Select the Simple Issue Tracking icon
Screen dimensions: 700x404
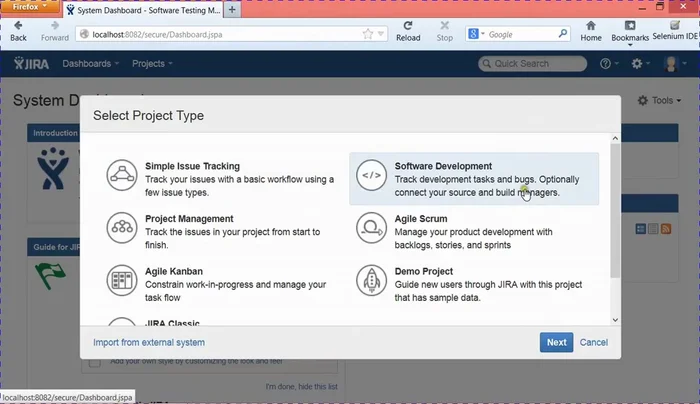(121, 175)
